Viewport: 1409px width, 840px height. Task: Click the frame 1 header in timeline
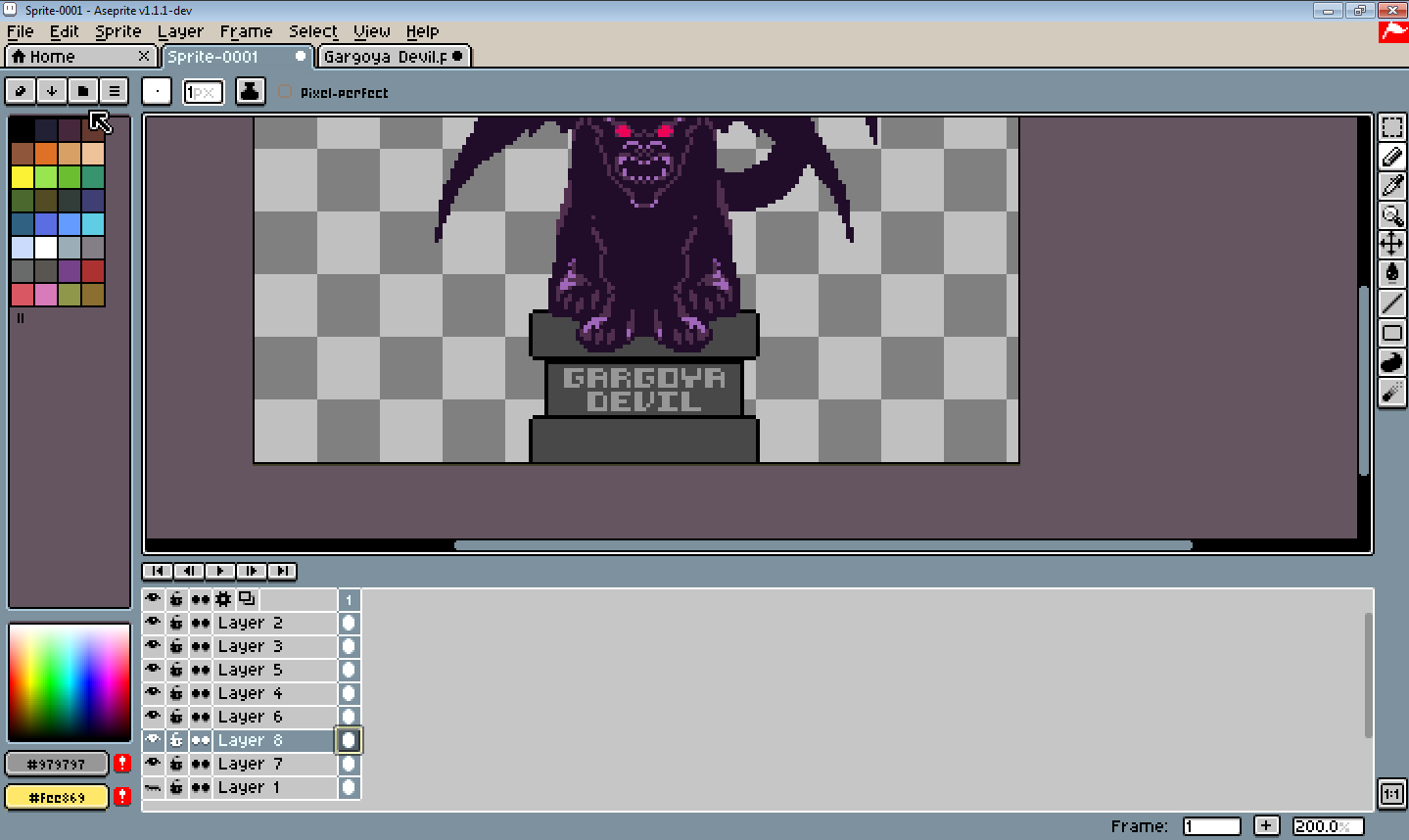[349, 599]
